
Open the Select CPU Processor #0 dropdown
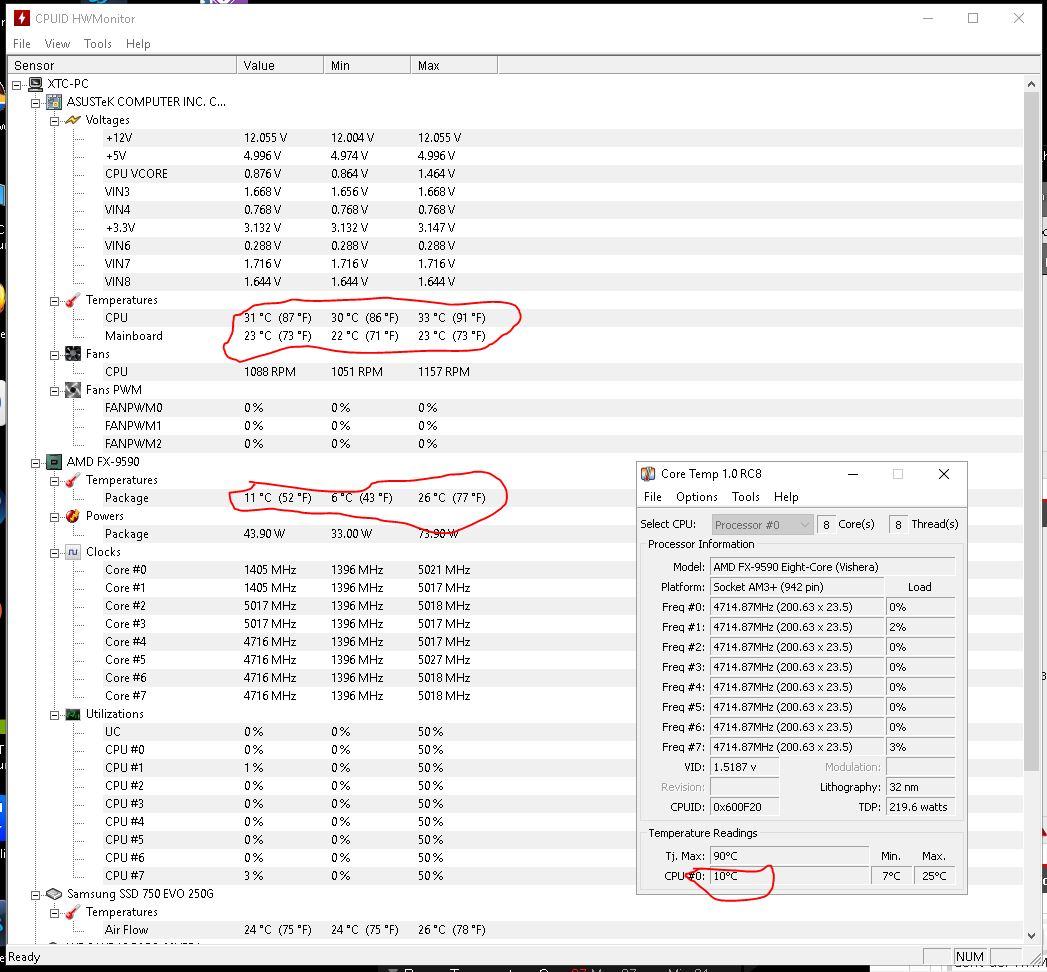coord(762,525)
